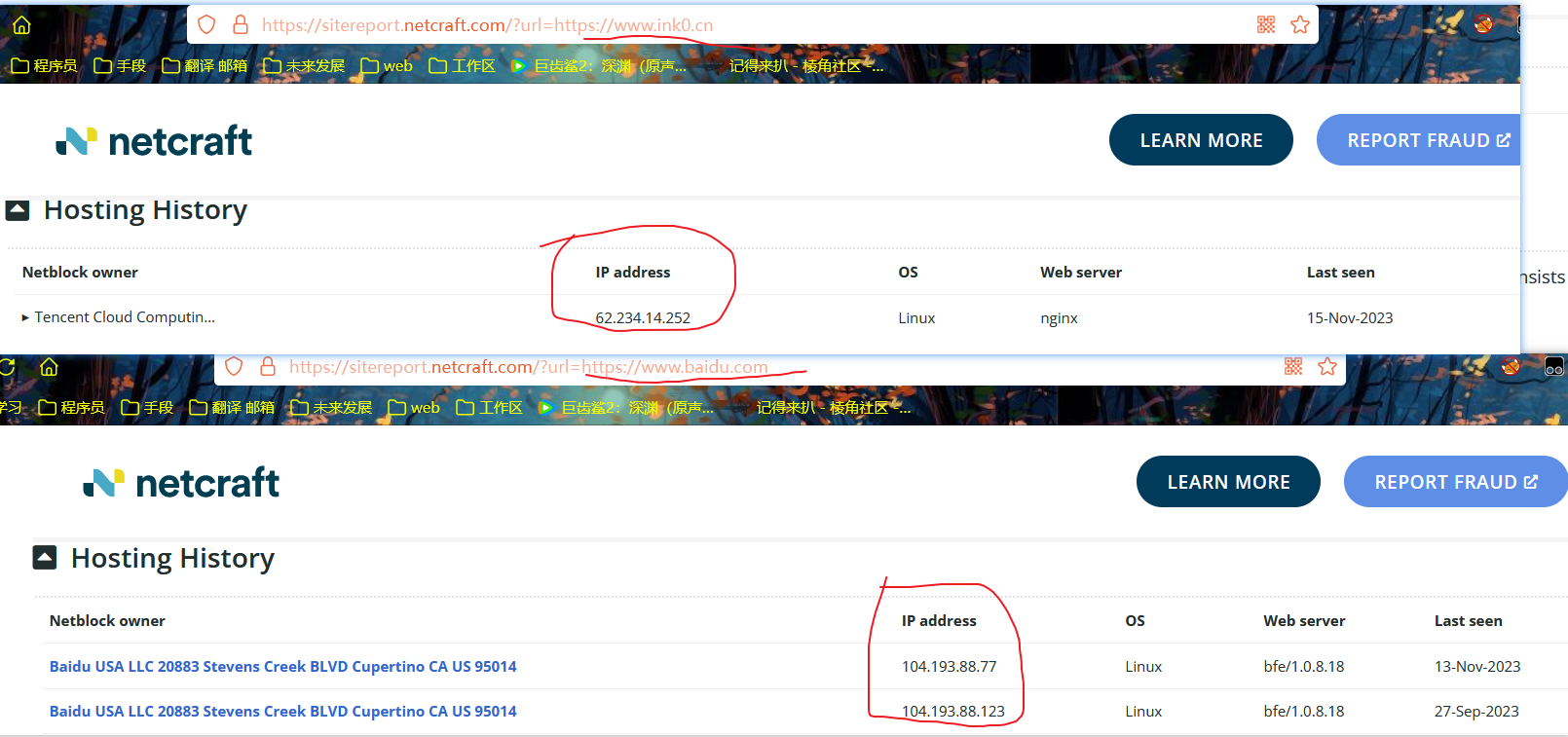This screenshot has height=737, width=1568.
Task: Click the Web server header in the baidu.com table
Action: [x=1304, y=621]
